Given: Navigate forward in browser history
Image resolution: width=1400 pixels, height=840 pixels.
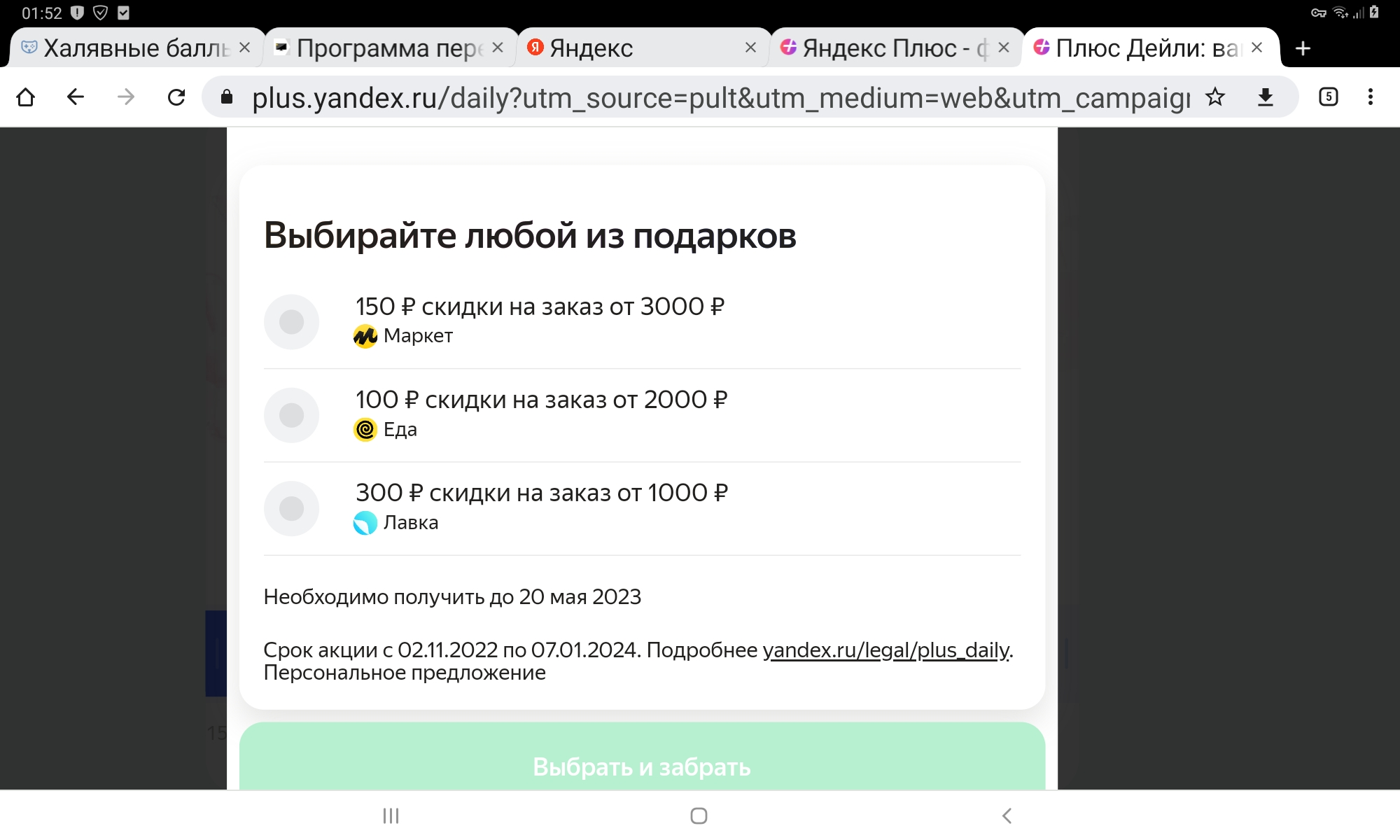Looking at the screenshot, I should [126, 97].
